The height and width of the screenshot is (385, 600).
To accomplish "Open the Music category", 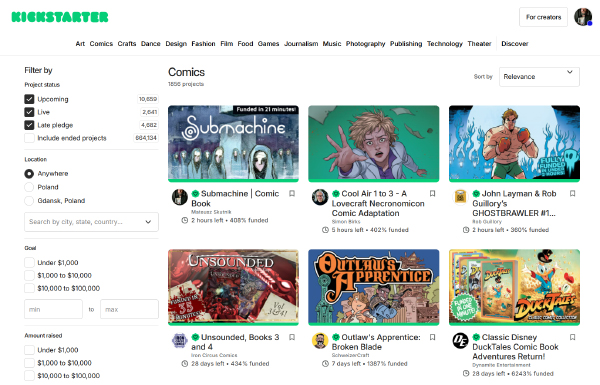I will [x=332, y=44].
